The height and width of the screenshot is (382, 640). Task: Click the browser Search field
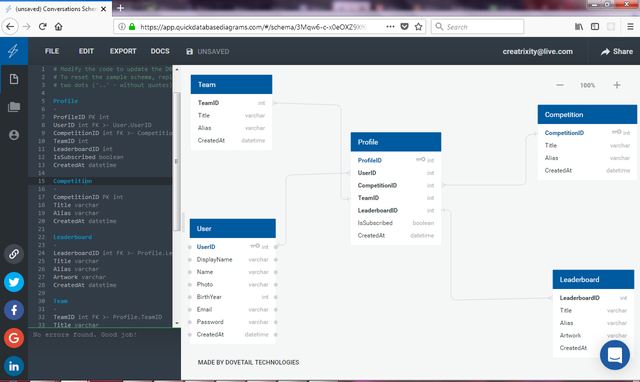(x=477, y=27)
